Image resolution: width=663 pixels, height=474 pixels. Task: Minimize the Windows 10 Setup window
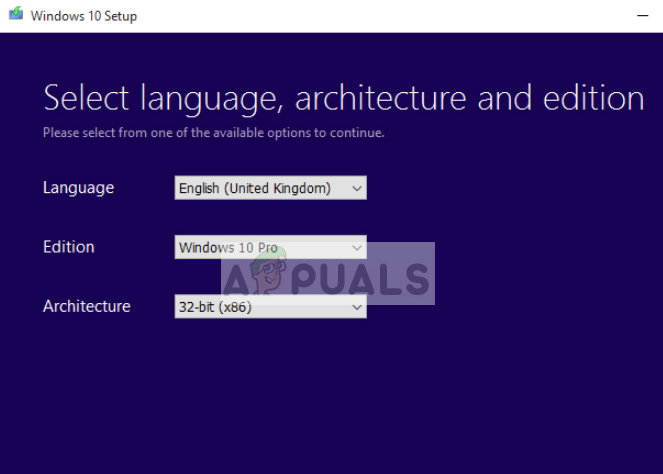pyautogui.click(x=642, y=16)
